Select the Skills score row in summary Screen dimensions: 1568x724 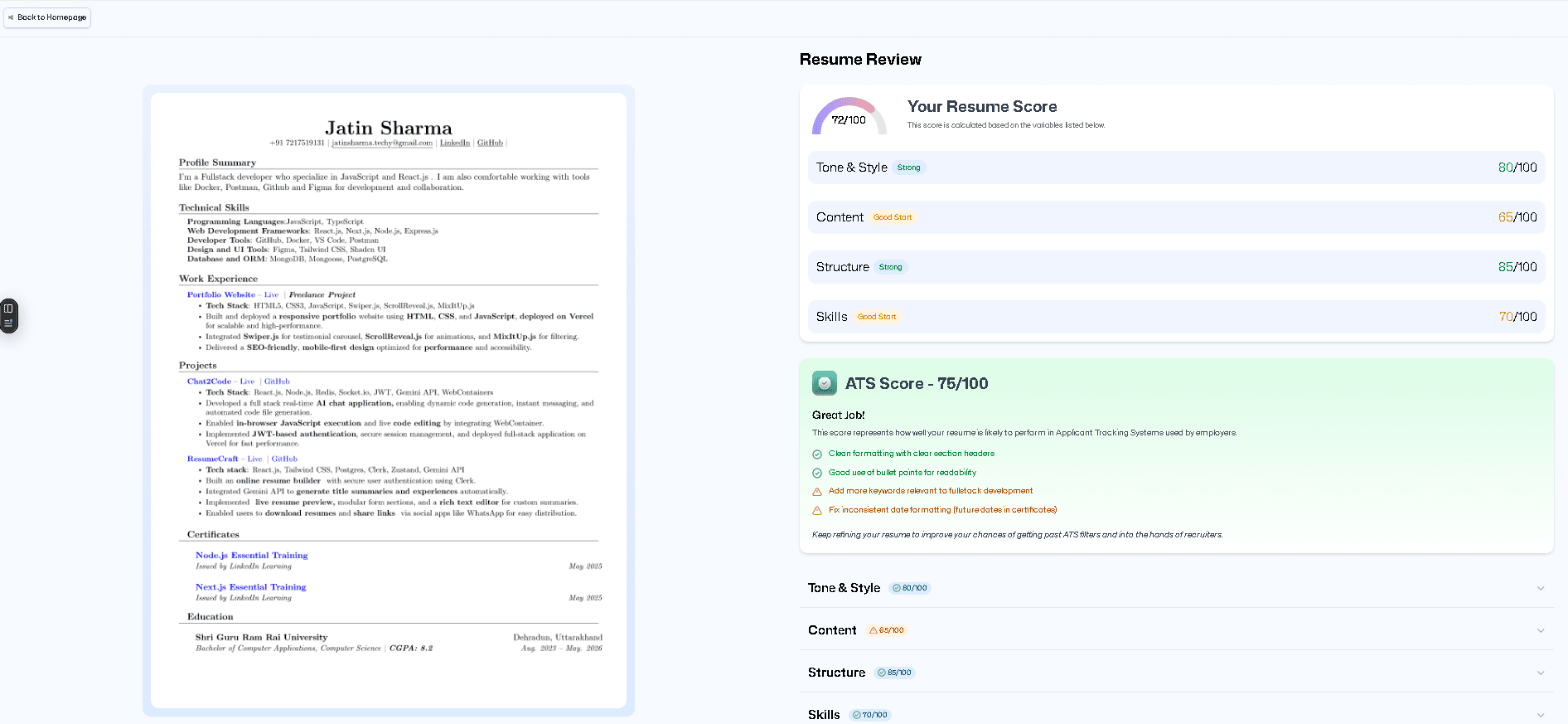pyautogui.click(x=1175, y=317)
